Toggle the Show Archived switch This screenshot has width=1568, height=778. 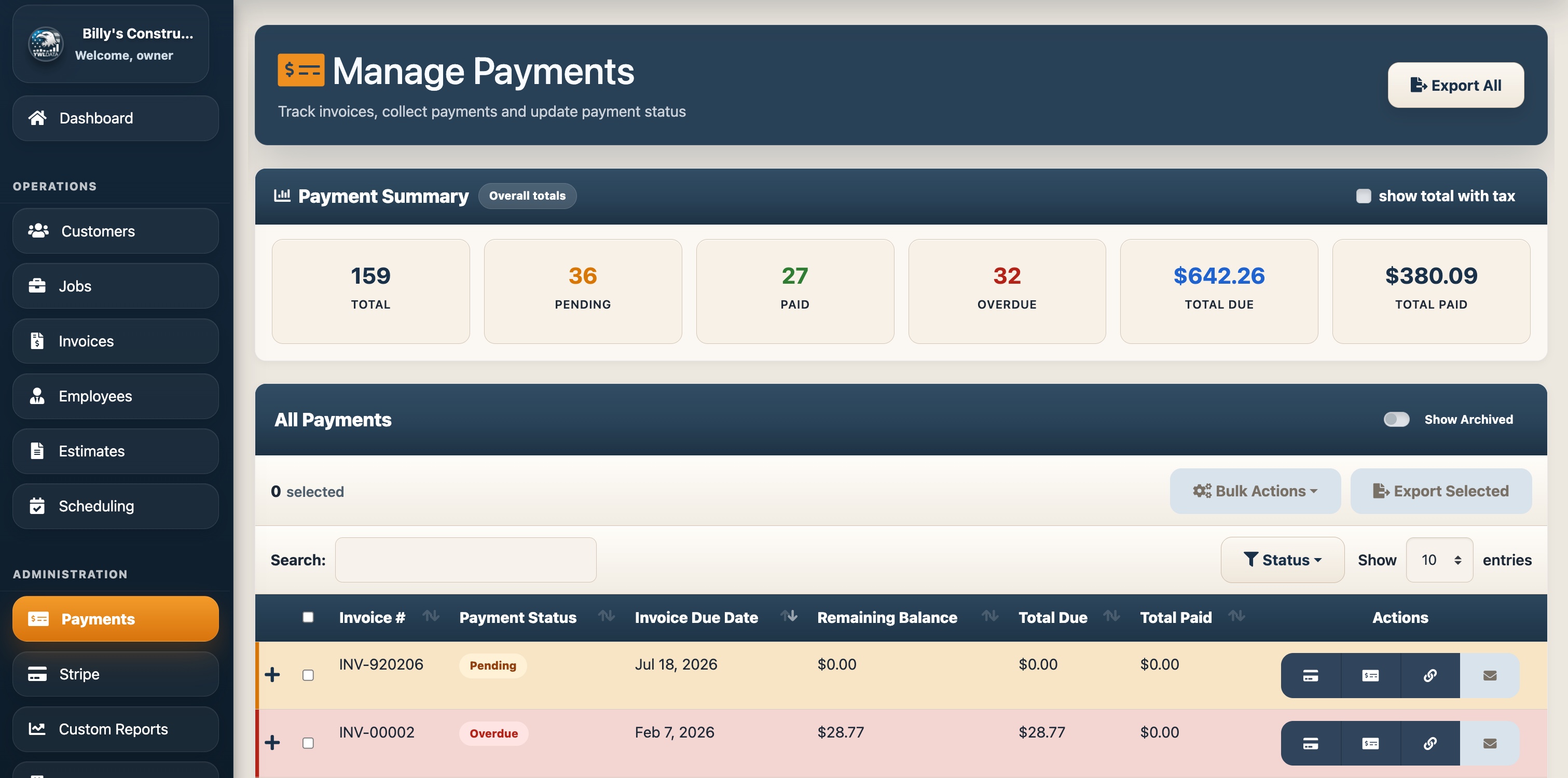(1396, 419)
